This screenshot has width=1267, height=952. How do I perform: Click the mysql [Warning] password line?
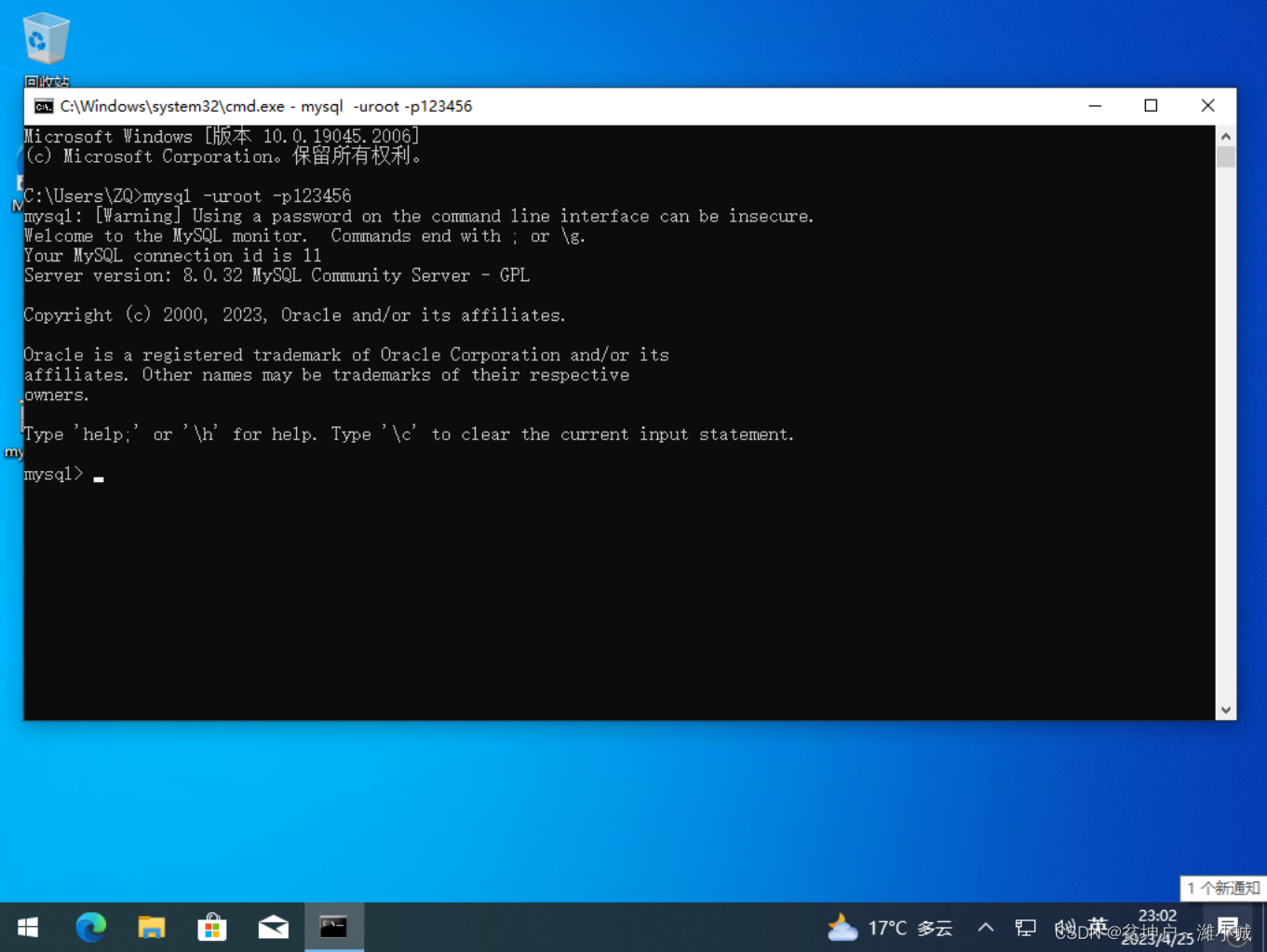[x=419, y=216]
